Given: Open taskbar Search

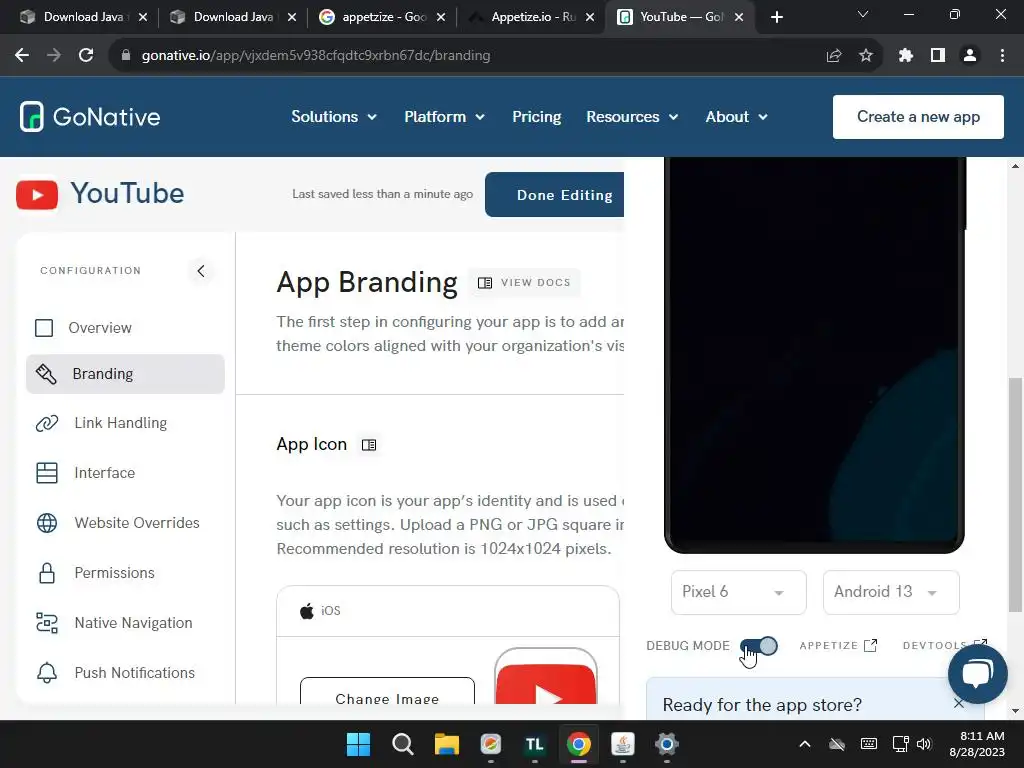Looking at the screenshot, I should click(403, 744).
